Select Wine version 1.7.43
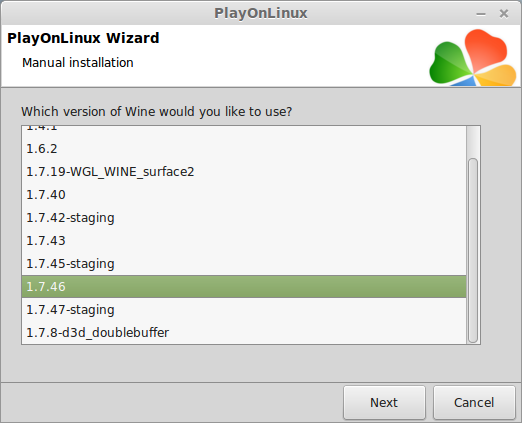 (x=244, y=241)
